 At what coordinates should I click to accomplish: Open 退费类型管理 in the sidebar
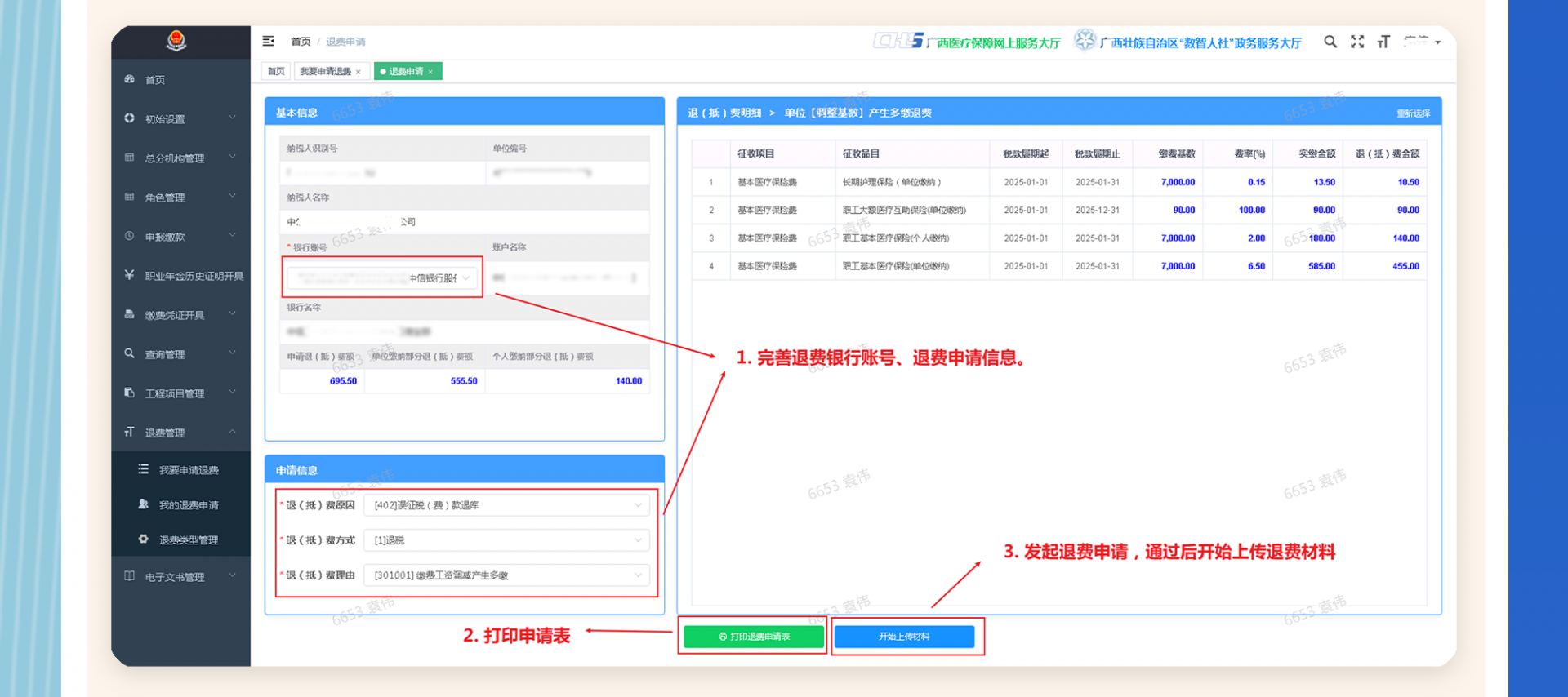(188, 540)
